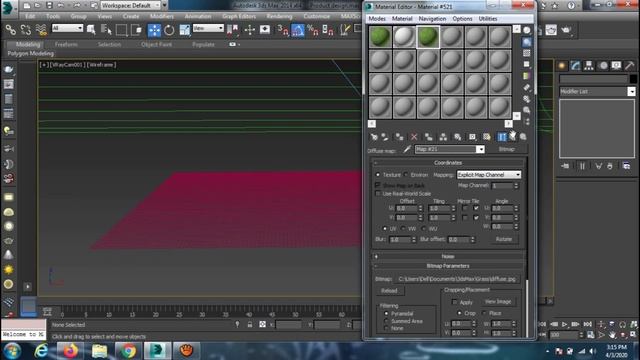Click the red X Reset Map icon
Screen dimensions: 640x360
click(x=414, y=137)
